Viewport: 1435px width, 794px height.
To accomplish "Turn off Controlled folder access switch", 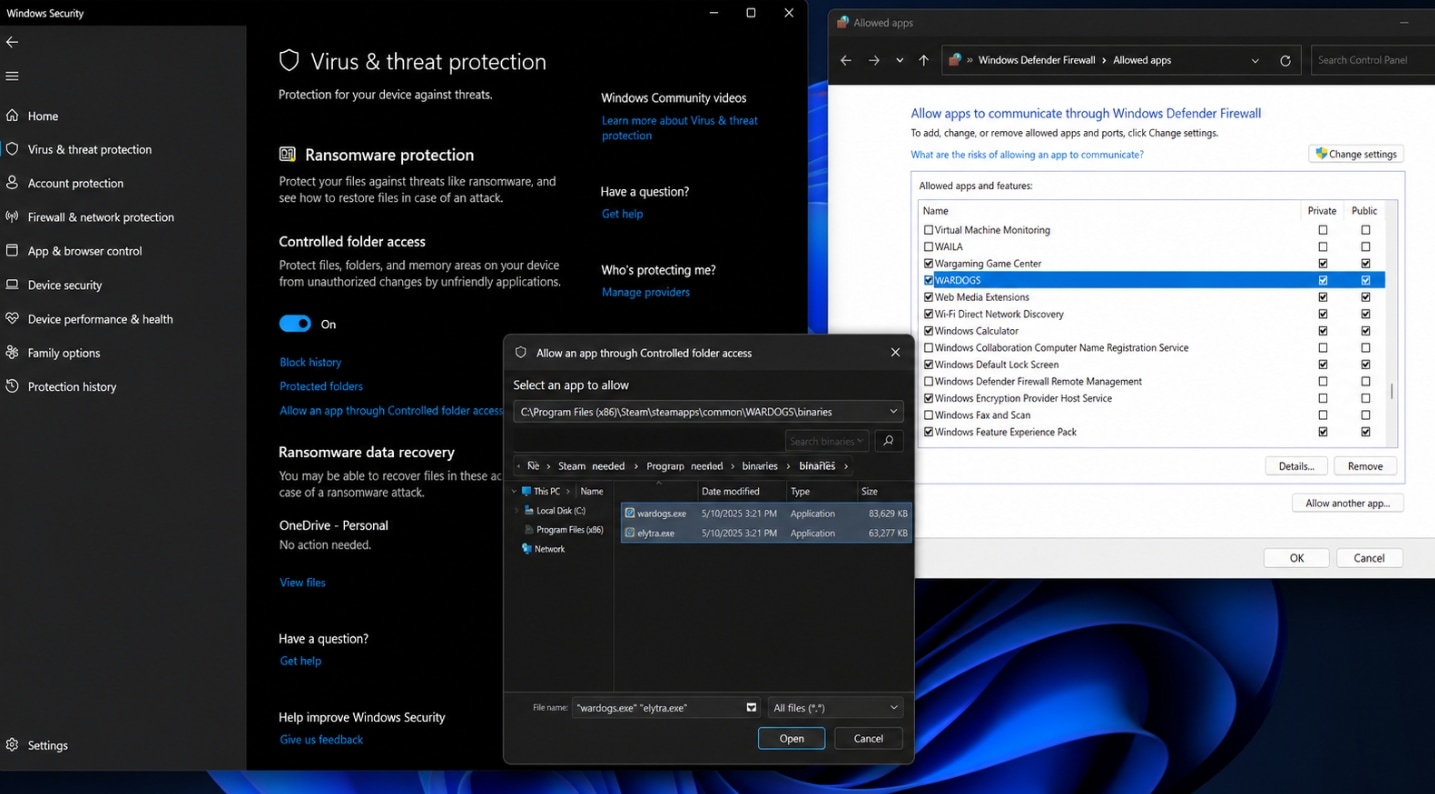I will coord(295,324).
